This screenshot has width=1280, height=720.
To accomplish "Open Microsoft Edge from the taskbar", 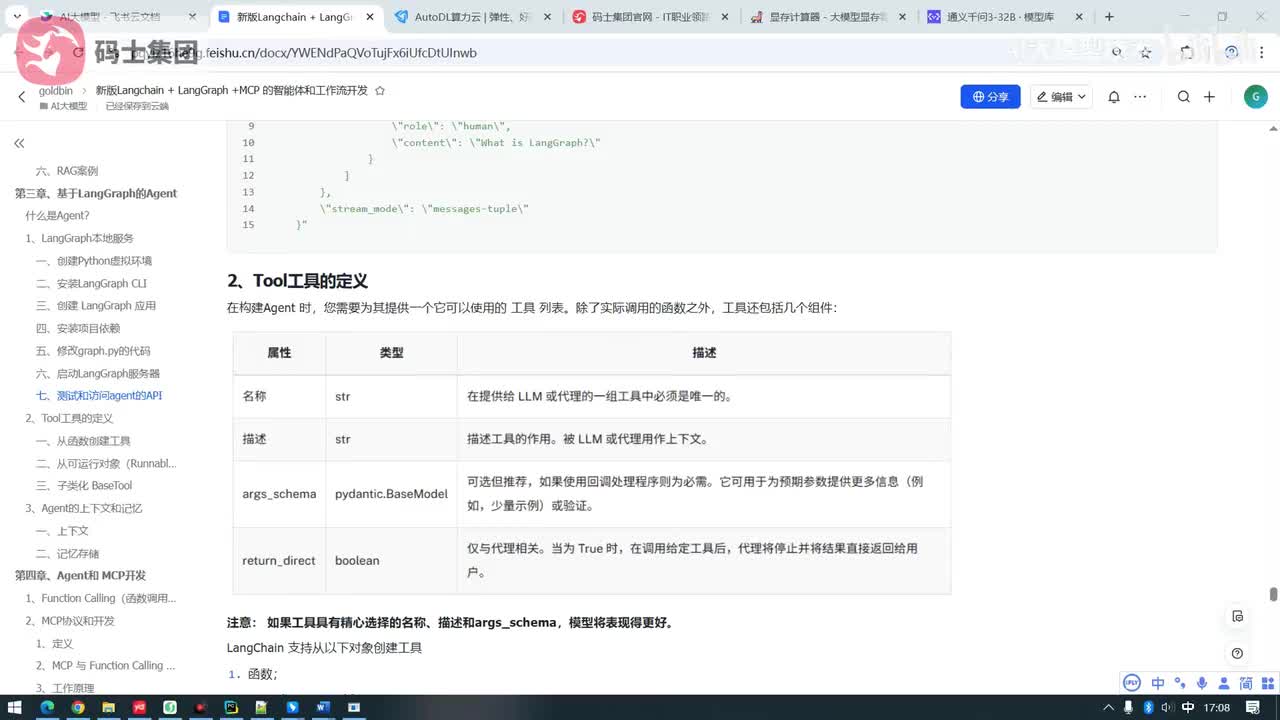I will [47, 707].
